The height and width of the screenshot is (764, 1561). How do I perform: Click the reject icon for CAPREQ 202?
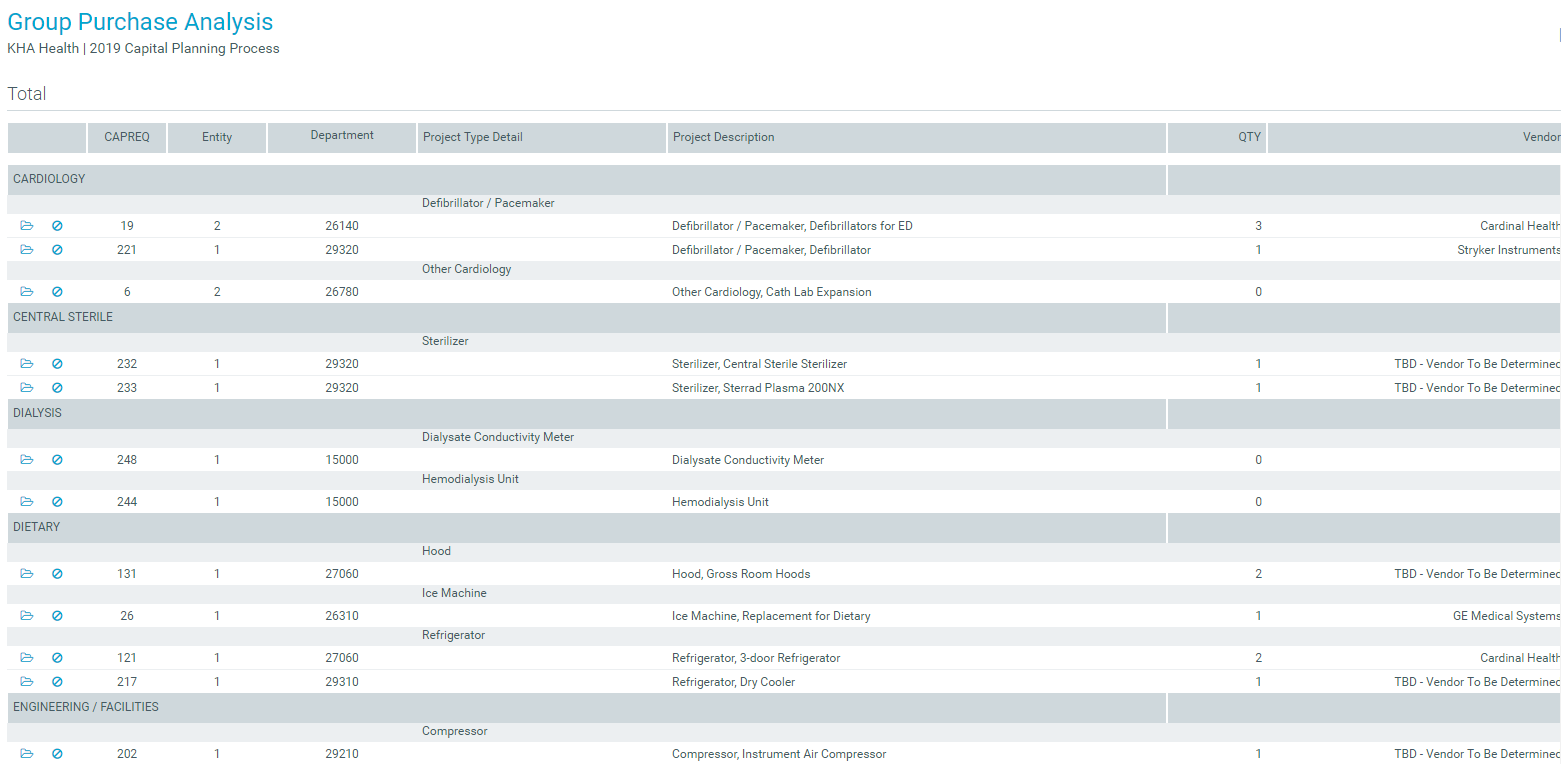[57, 754]
